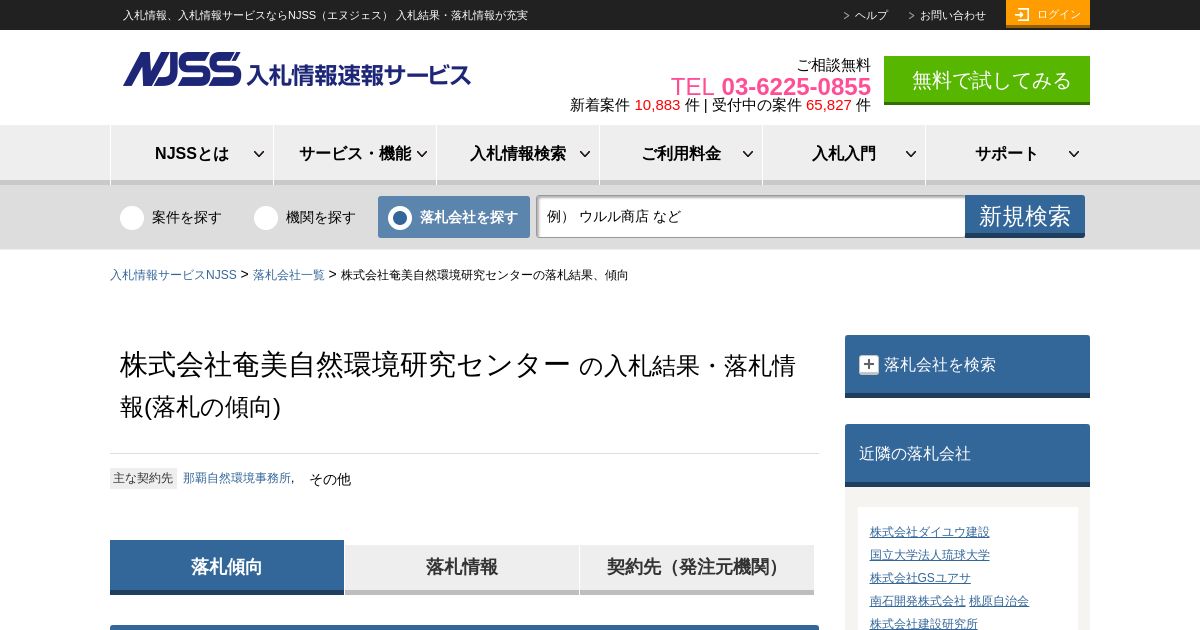Click the 主な契約先 label
The height and width of the screenshot is (630, 1200).
(x=143, y=478)
